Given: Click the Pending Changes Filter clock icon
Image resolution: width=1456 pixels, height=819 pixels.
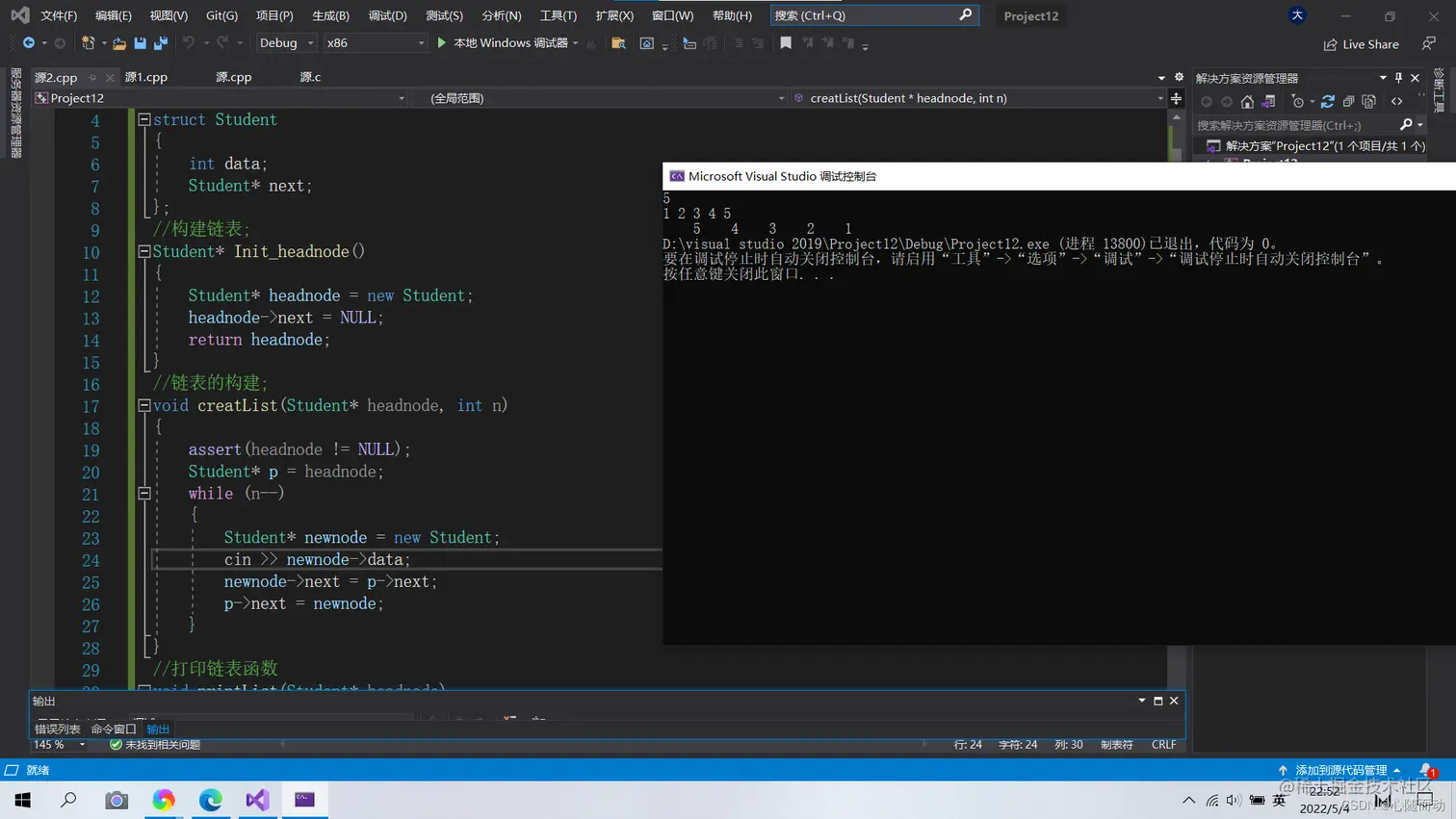Looking at the screenshot, I should coord(1298,101).
